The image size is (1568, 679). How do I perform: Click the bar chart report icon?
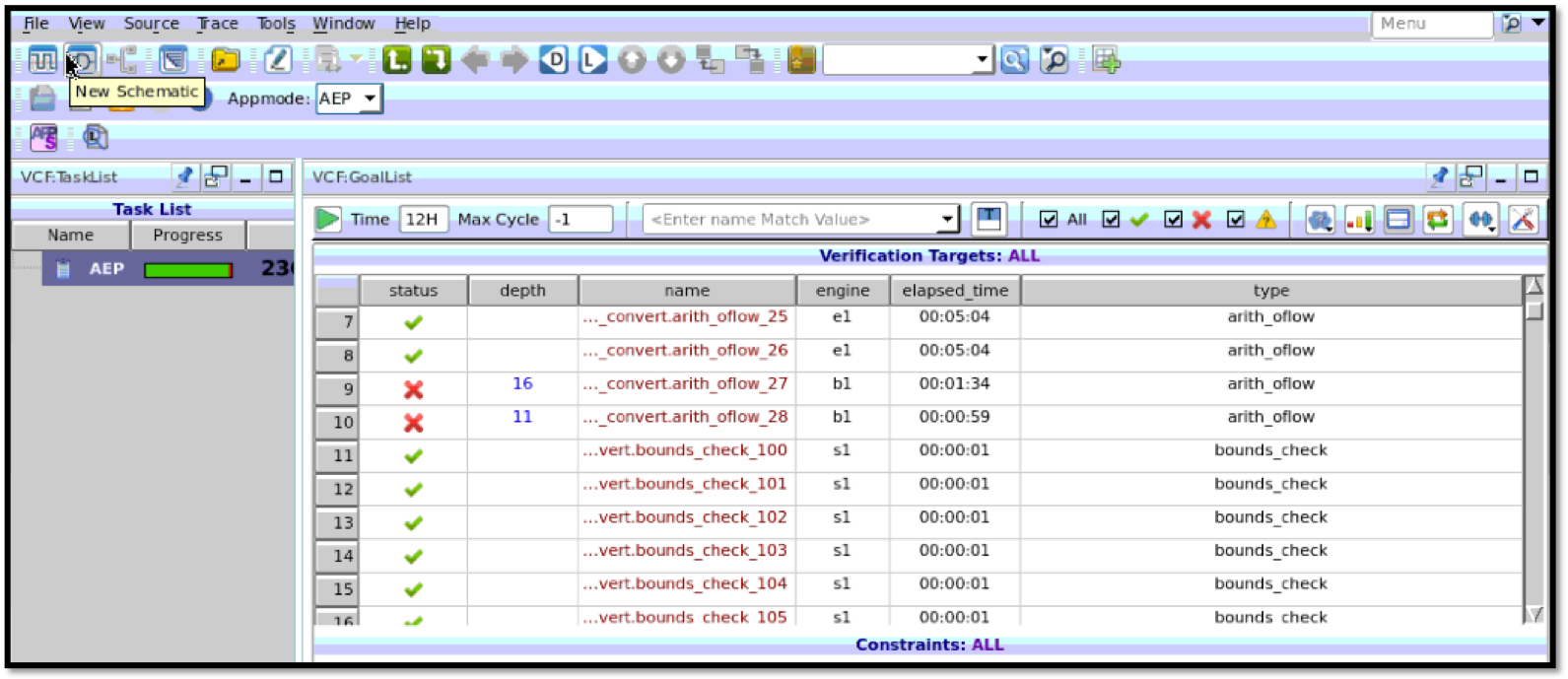click(x=1359, y=219)
